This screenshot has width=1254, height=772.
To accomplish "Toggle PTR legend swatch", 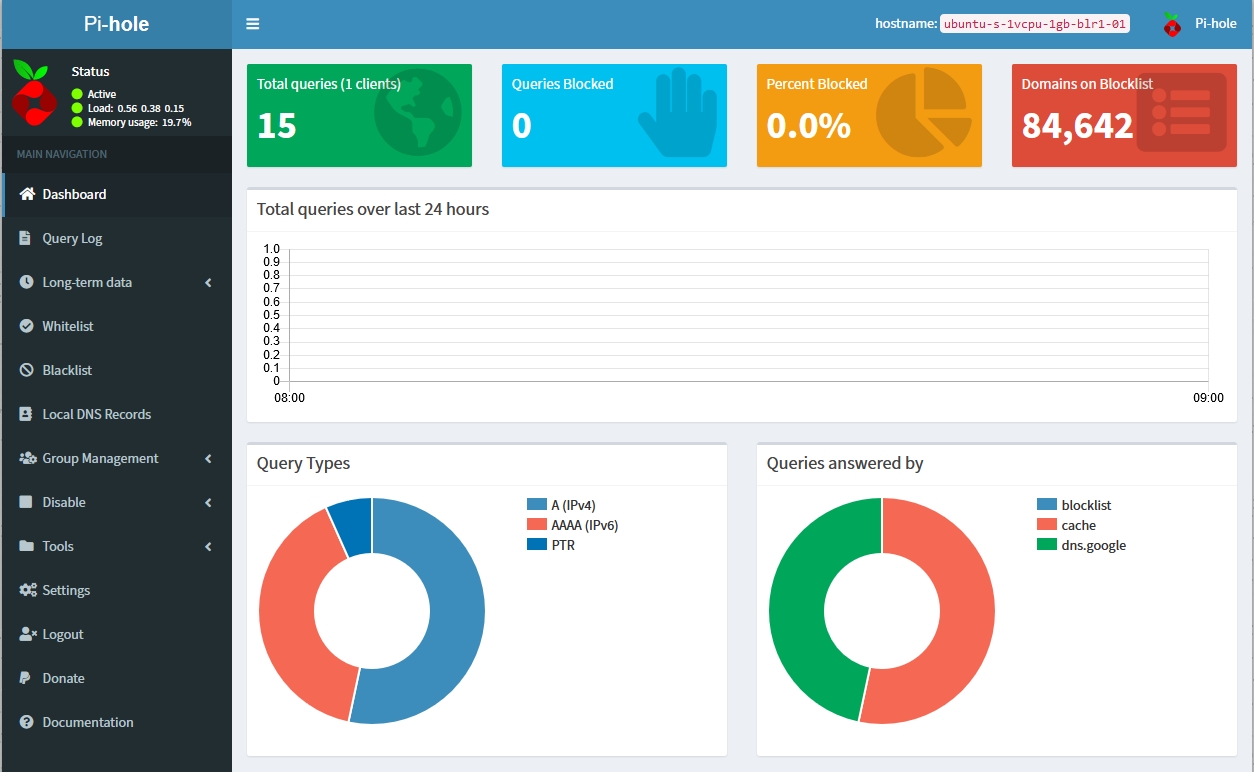I will (x=537, y=545).
